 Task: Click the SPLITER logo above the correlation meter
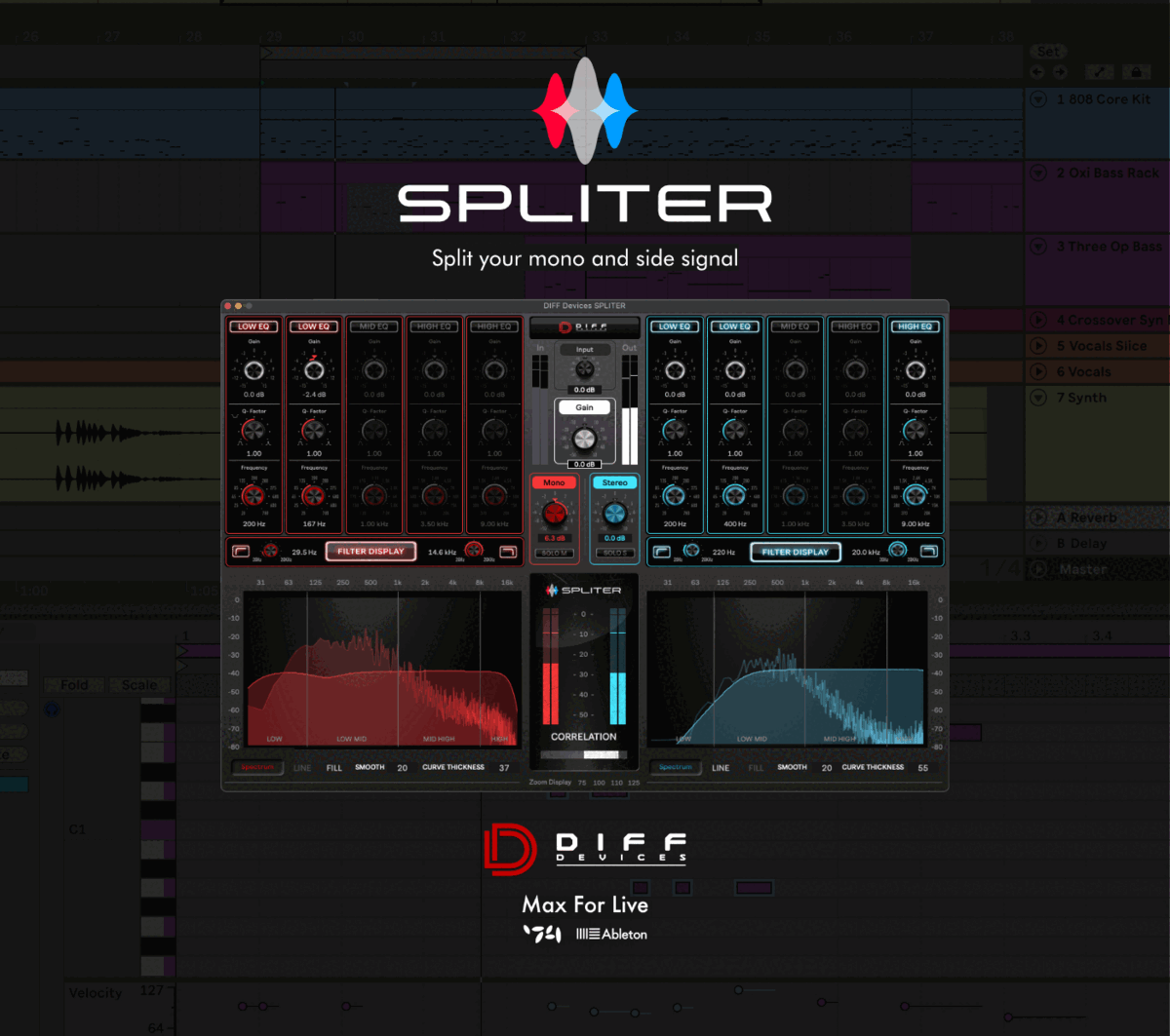coord(584,590)
